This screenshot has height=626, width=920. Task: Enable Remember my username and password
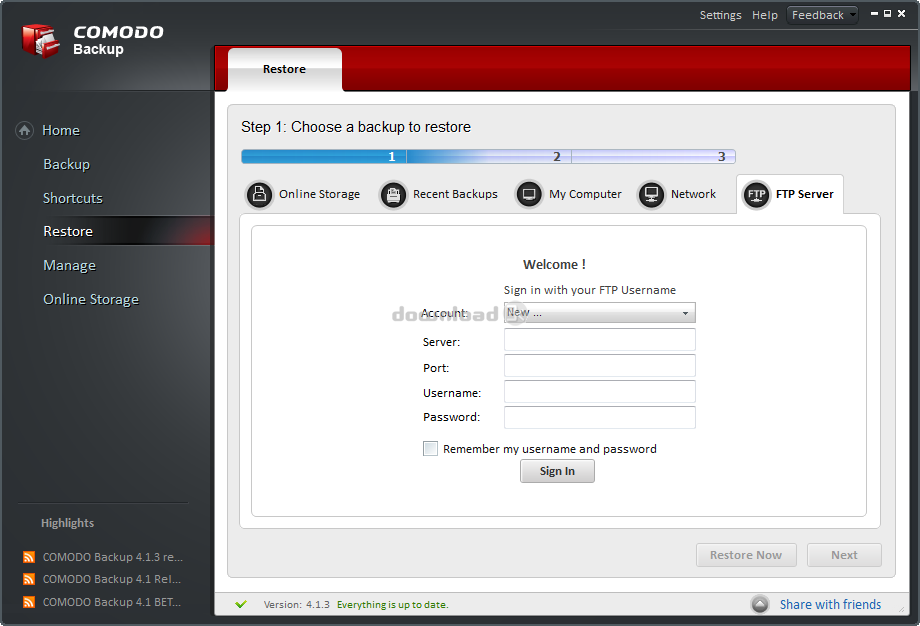click(430, 448)
